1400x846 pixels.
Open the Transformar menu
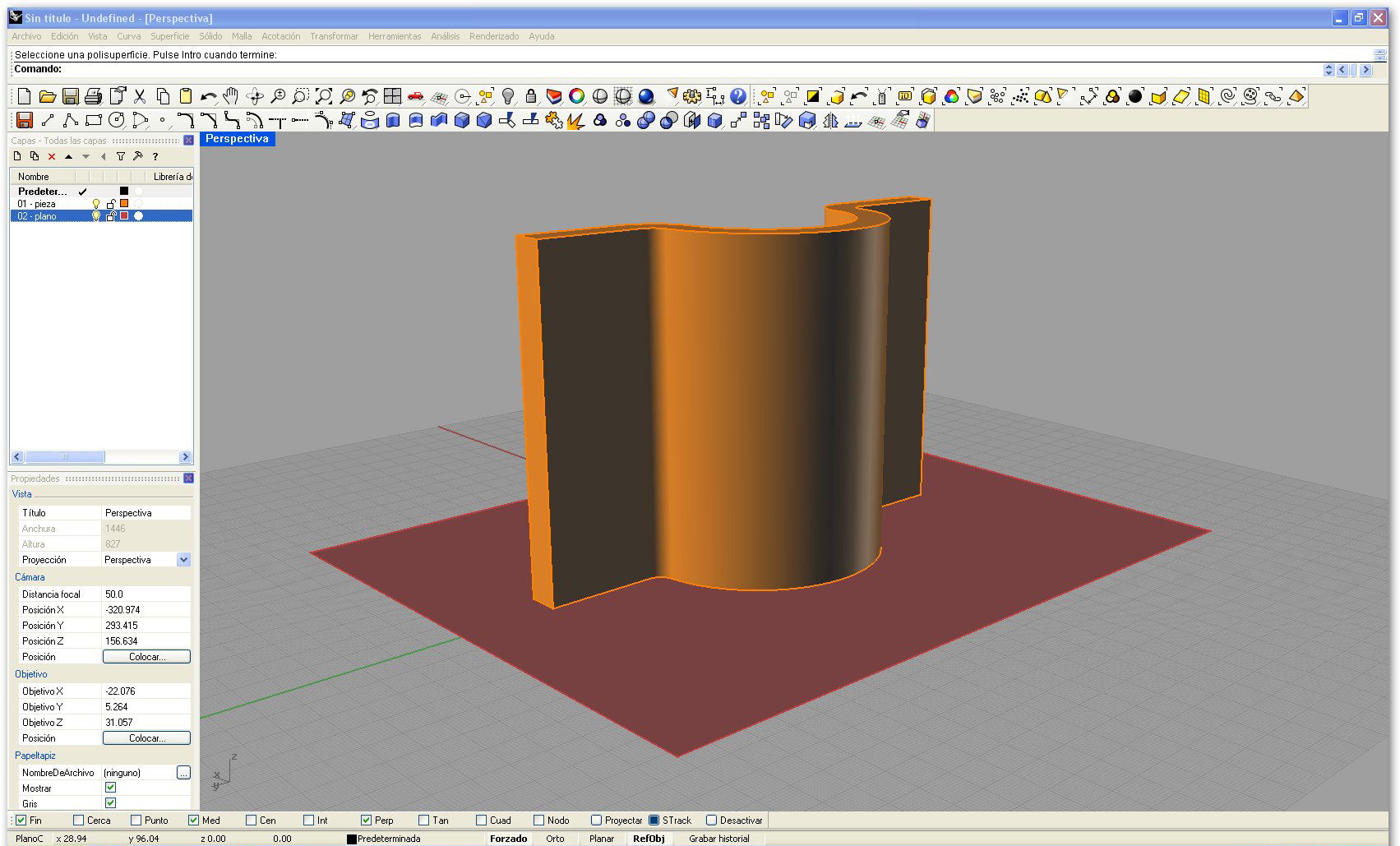pyautogui.click(x=335, y=36)
